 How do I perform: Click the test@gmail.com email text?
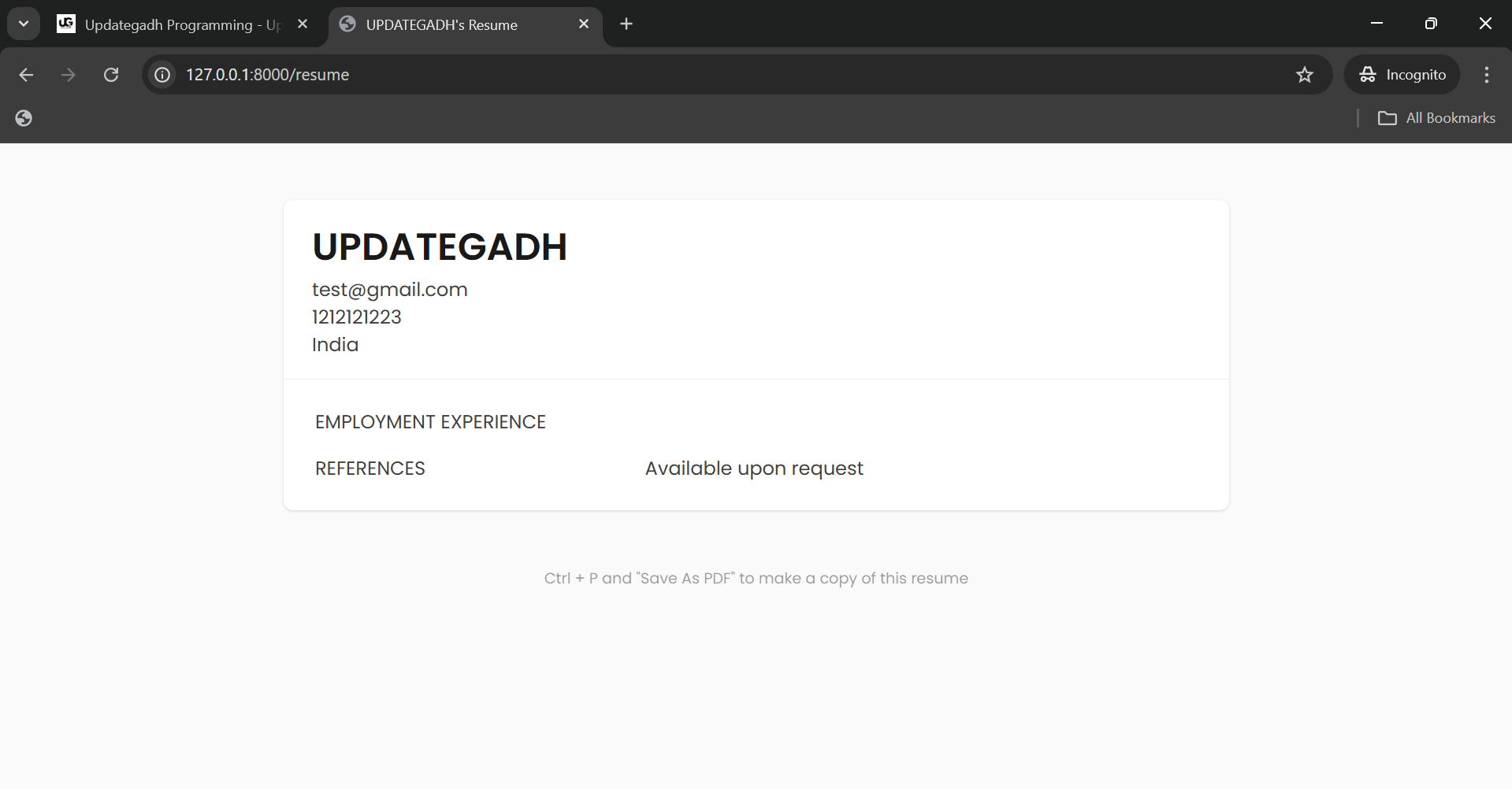(390, 290)
